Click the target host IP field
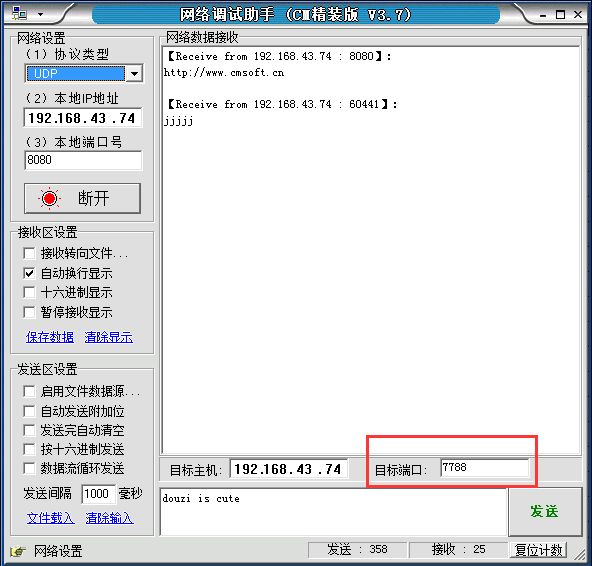Image resolution: width=592 pixels, height=566 pixels. (289, 469)
